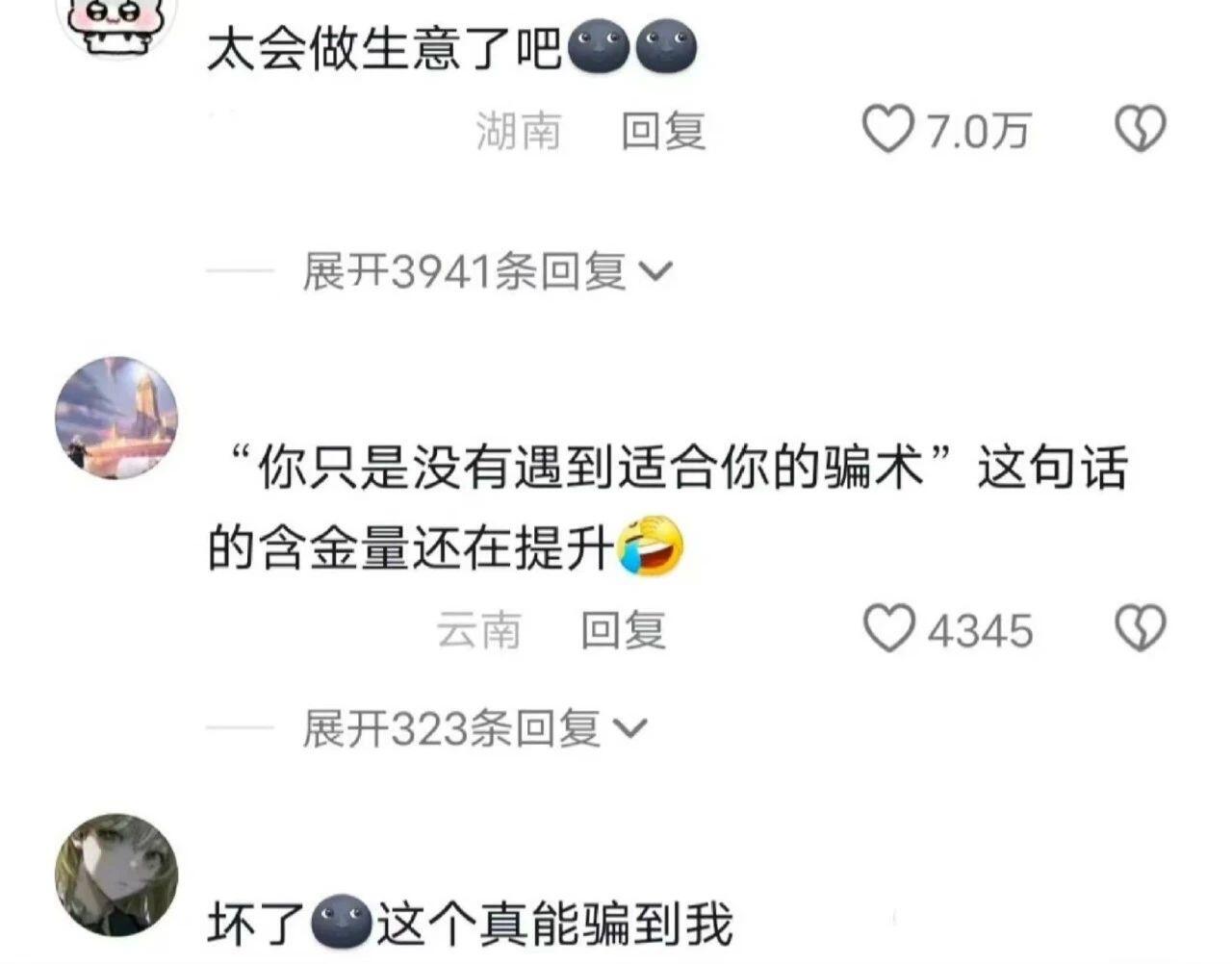The width and height of the screenshot is (1232, 964).
Task: Tap the 湖南 location label
Action: click(x=518, y=130)
